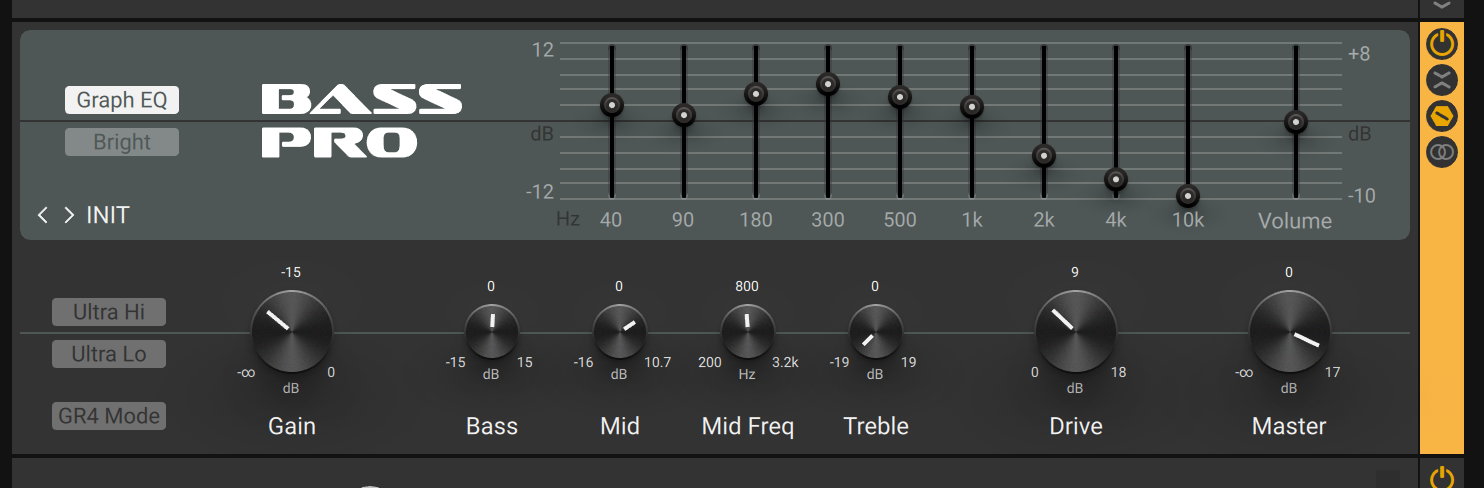Click the overlapping circles stereo icon
Screen dimensions: 1484x488
[x=1441, y=152]
